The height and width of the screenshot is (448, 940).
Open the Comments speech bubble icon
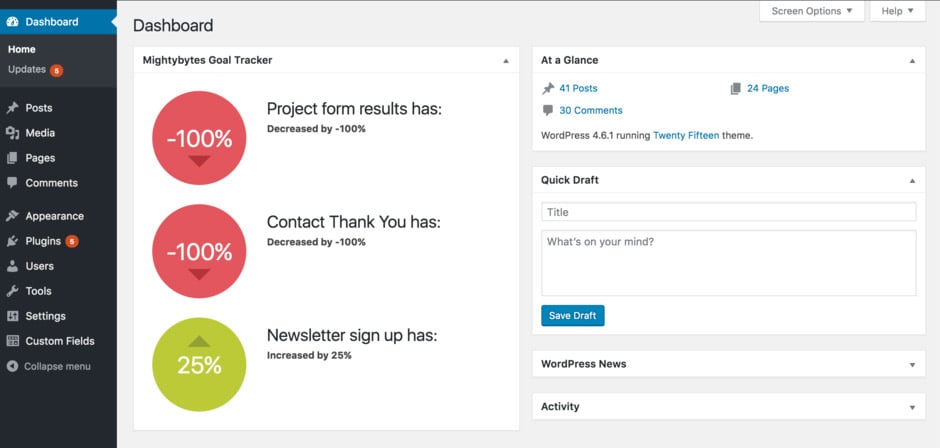(12, 183)
